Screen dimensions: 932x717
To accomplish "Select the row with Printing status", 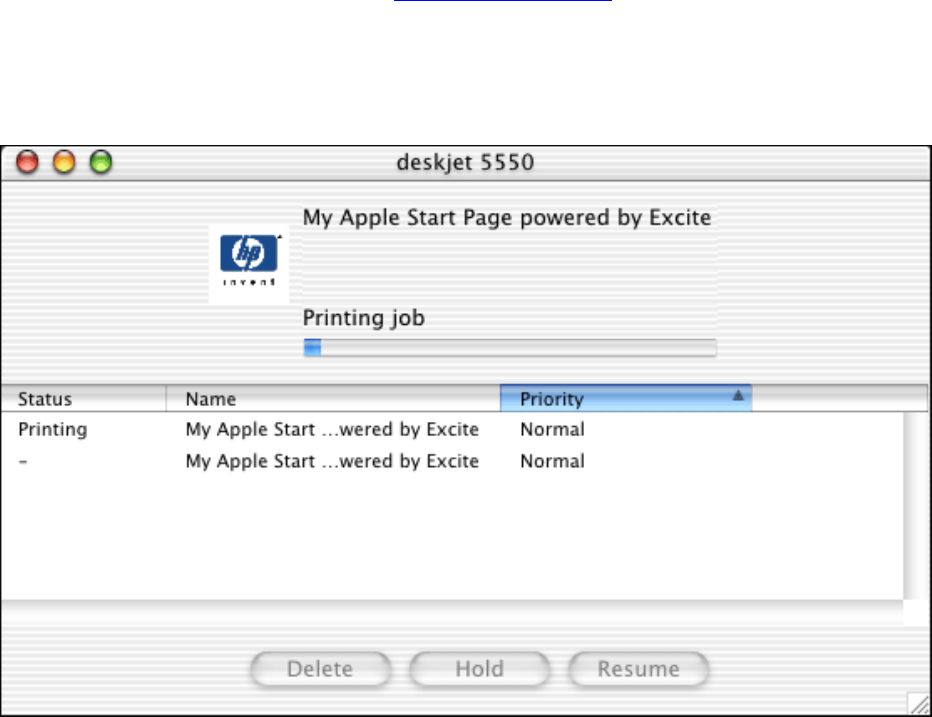I will (452, 429).
